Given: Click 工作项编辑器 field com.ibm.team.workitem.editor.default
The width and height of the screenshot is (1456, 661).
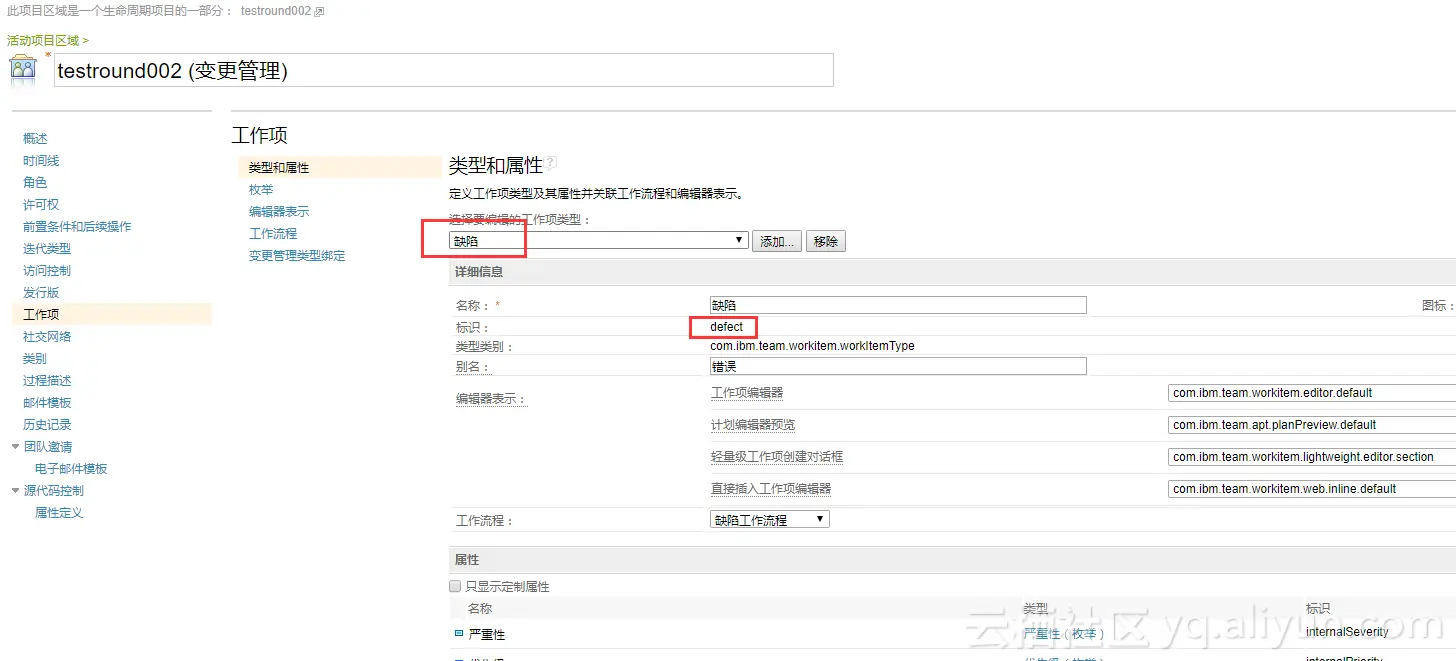Looking at the screenshot, I should (x=1312, y=393).
